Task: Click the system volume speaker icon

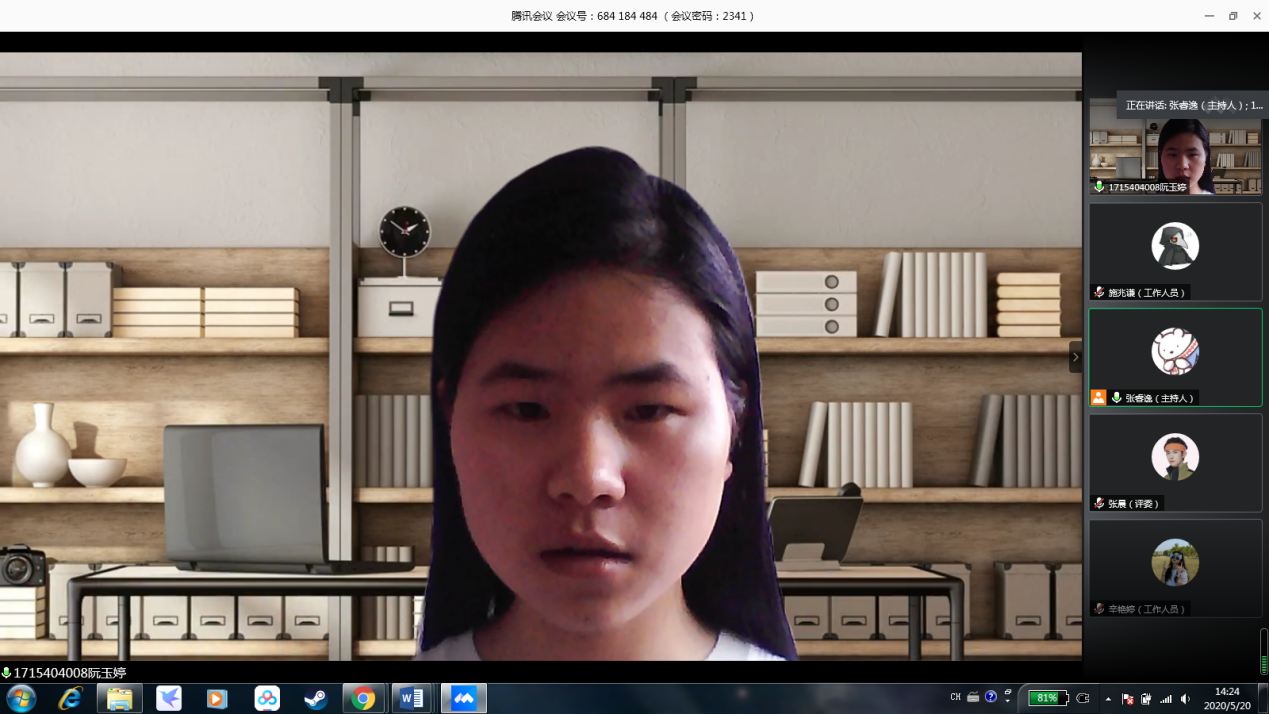Action: (x=1185, y=698)
